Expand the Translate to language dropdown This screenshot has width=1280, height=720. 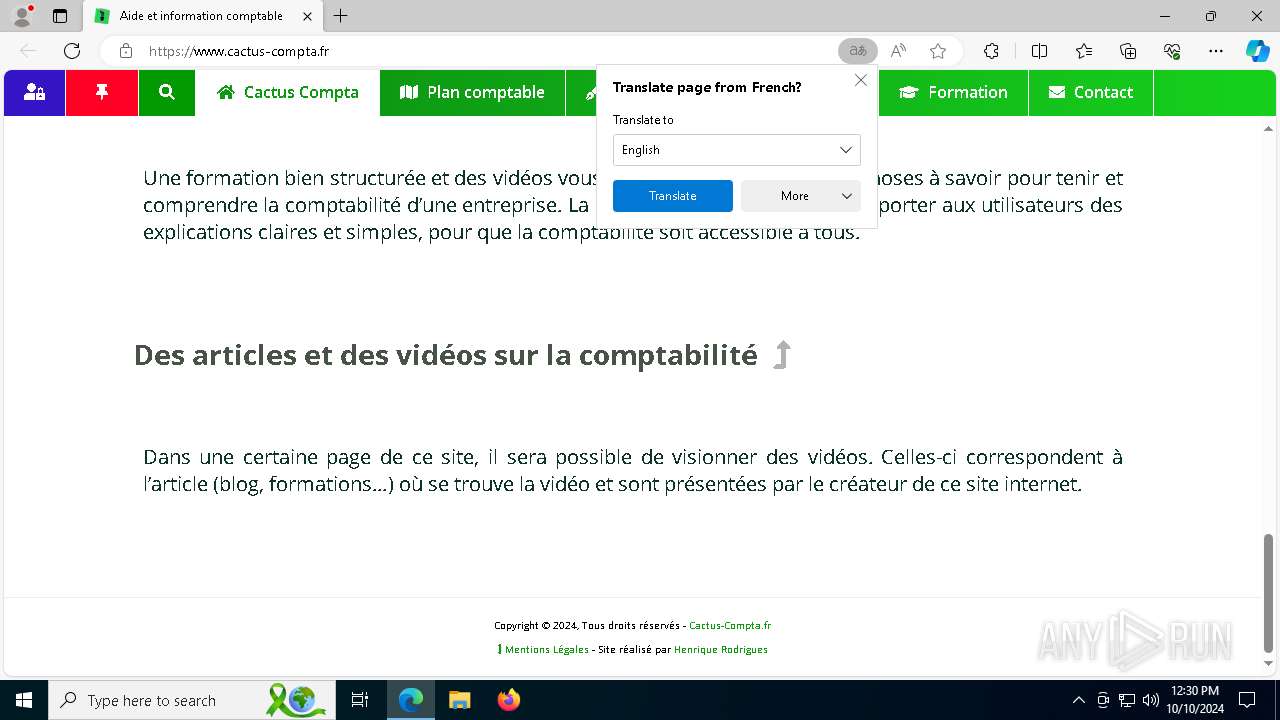[x=737, y=150]
